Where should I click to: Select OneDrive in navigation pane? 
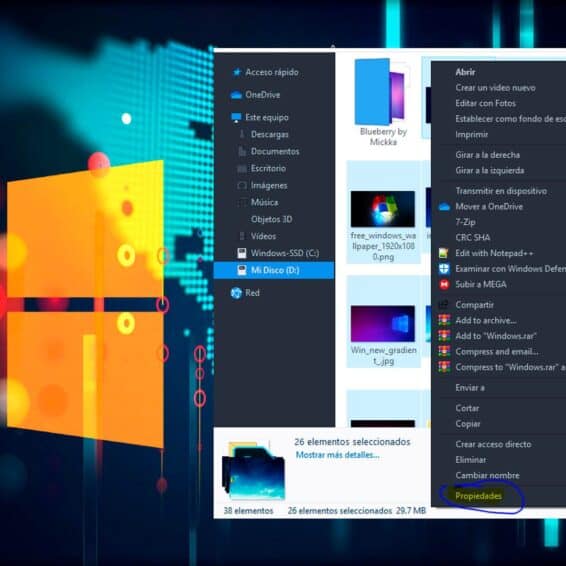coord(262,95)
